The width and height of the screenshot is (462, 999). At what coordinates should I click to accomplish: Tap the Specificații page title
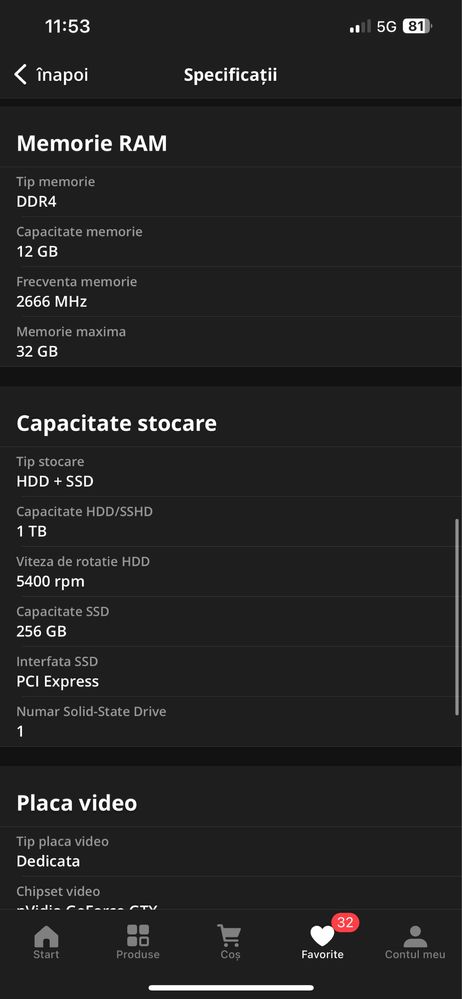click(230, 75)
